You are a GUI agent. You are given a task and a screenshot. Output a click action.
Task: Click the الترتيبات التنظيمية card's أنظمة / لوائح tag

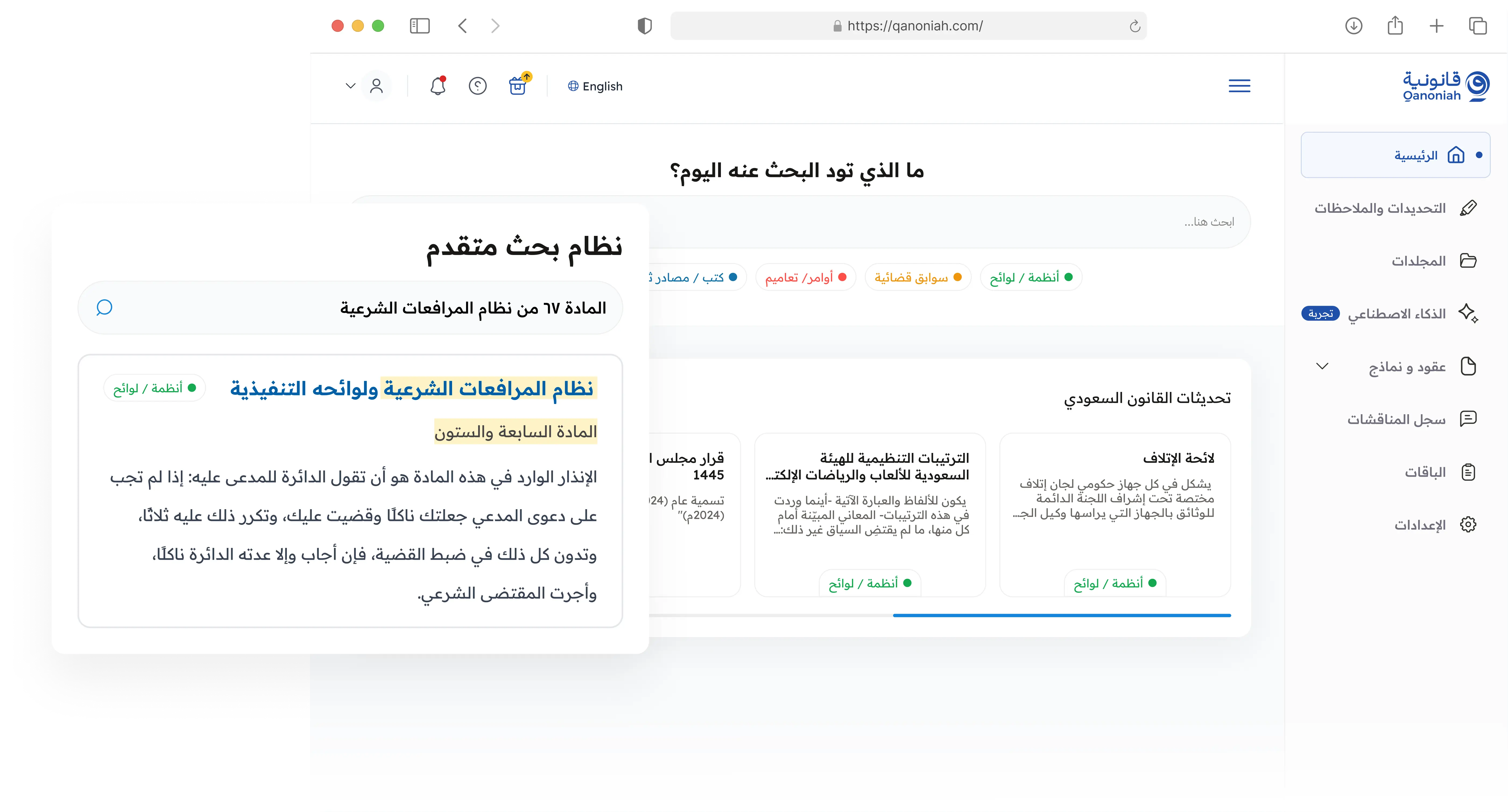(x=870, y=583)
